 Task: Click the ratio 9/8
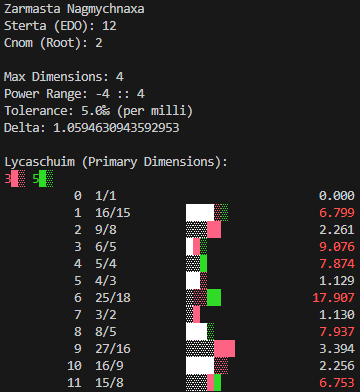(x=106, y=230)
